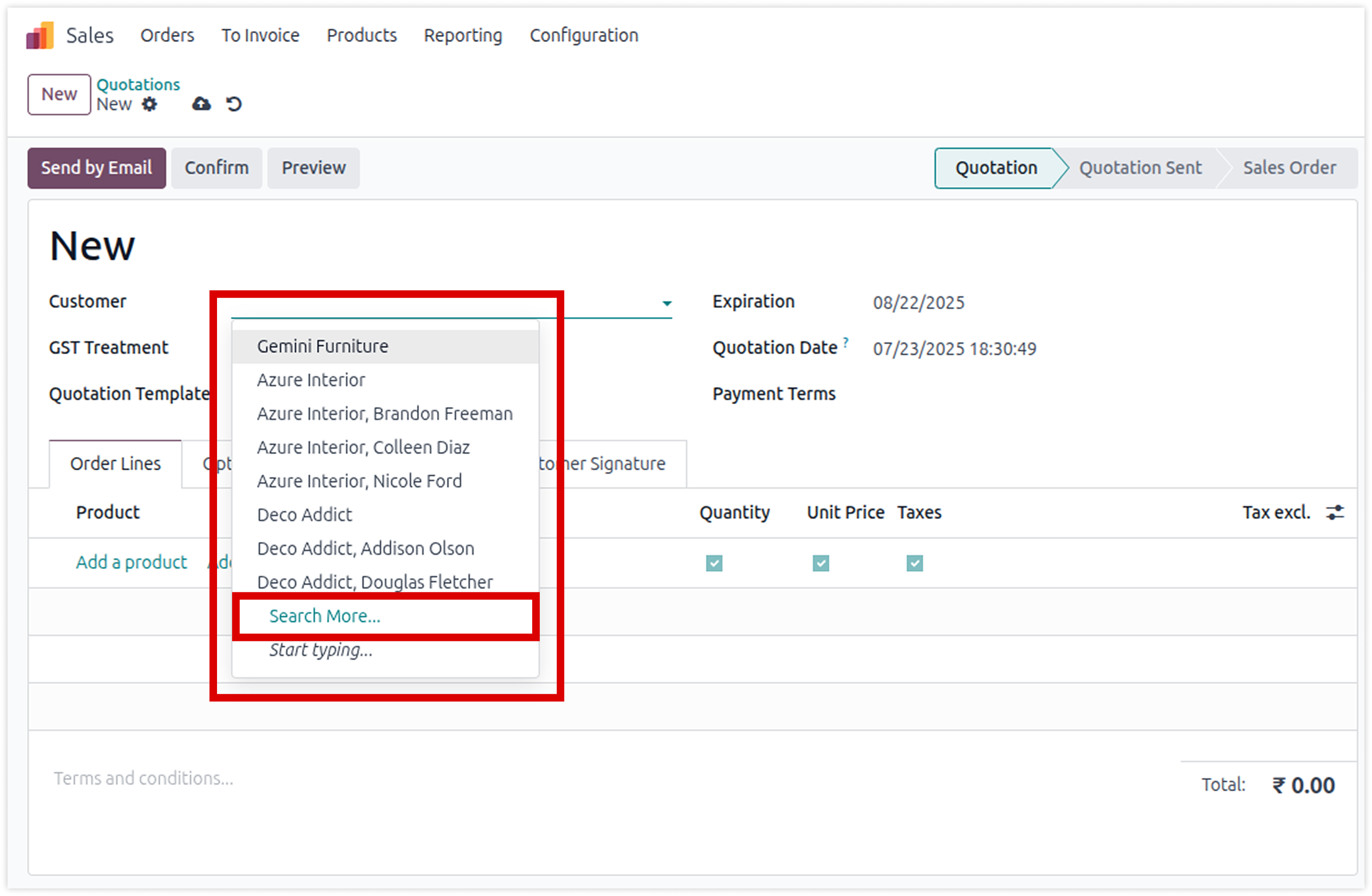Go back to Quotations breadcrumb

[138, 85]
